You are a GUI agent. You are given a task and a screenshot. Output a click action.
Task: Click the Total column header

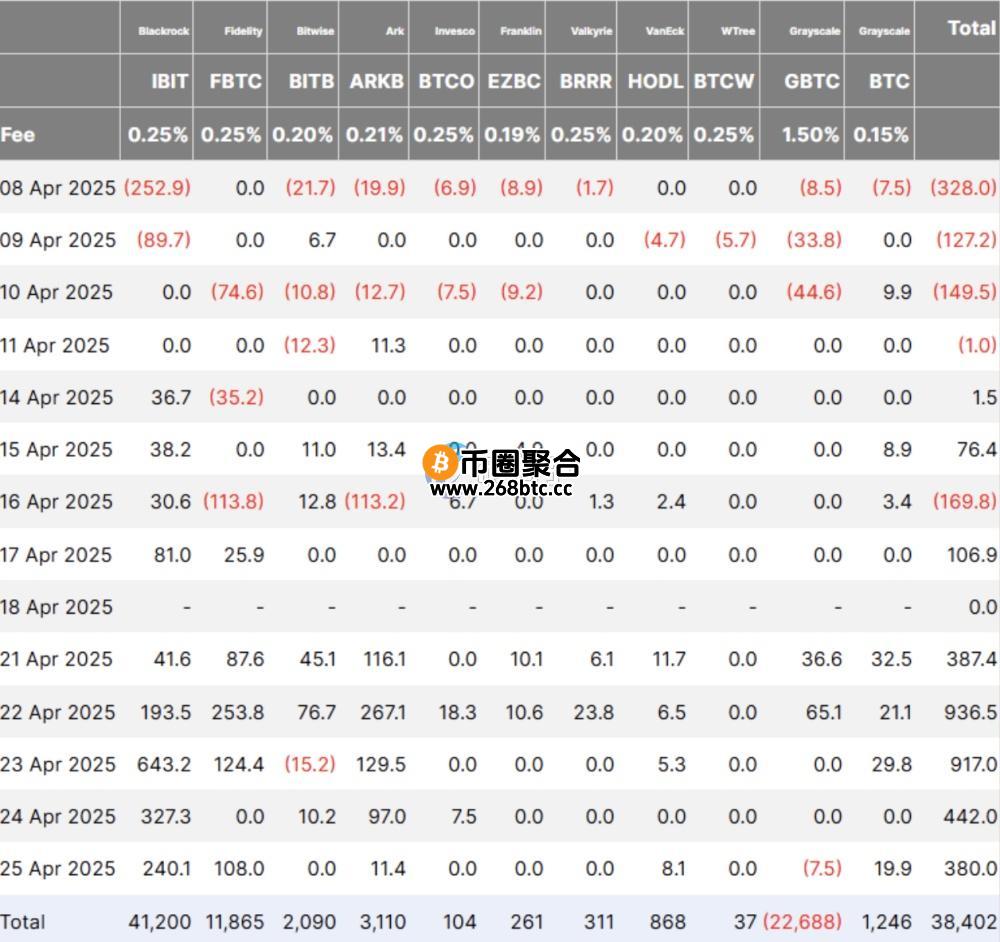pos(971,28)
